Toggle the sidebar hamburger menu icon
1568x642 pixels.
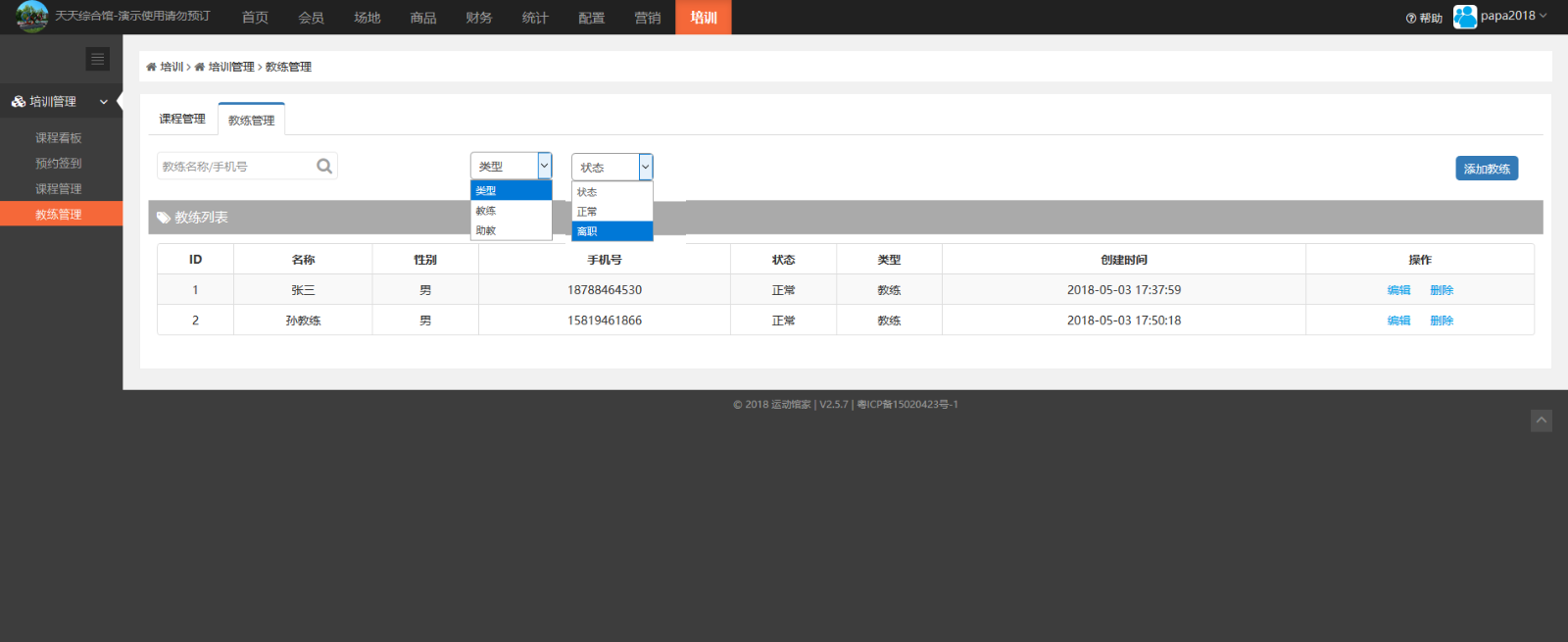[x=97, y=59]
